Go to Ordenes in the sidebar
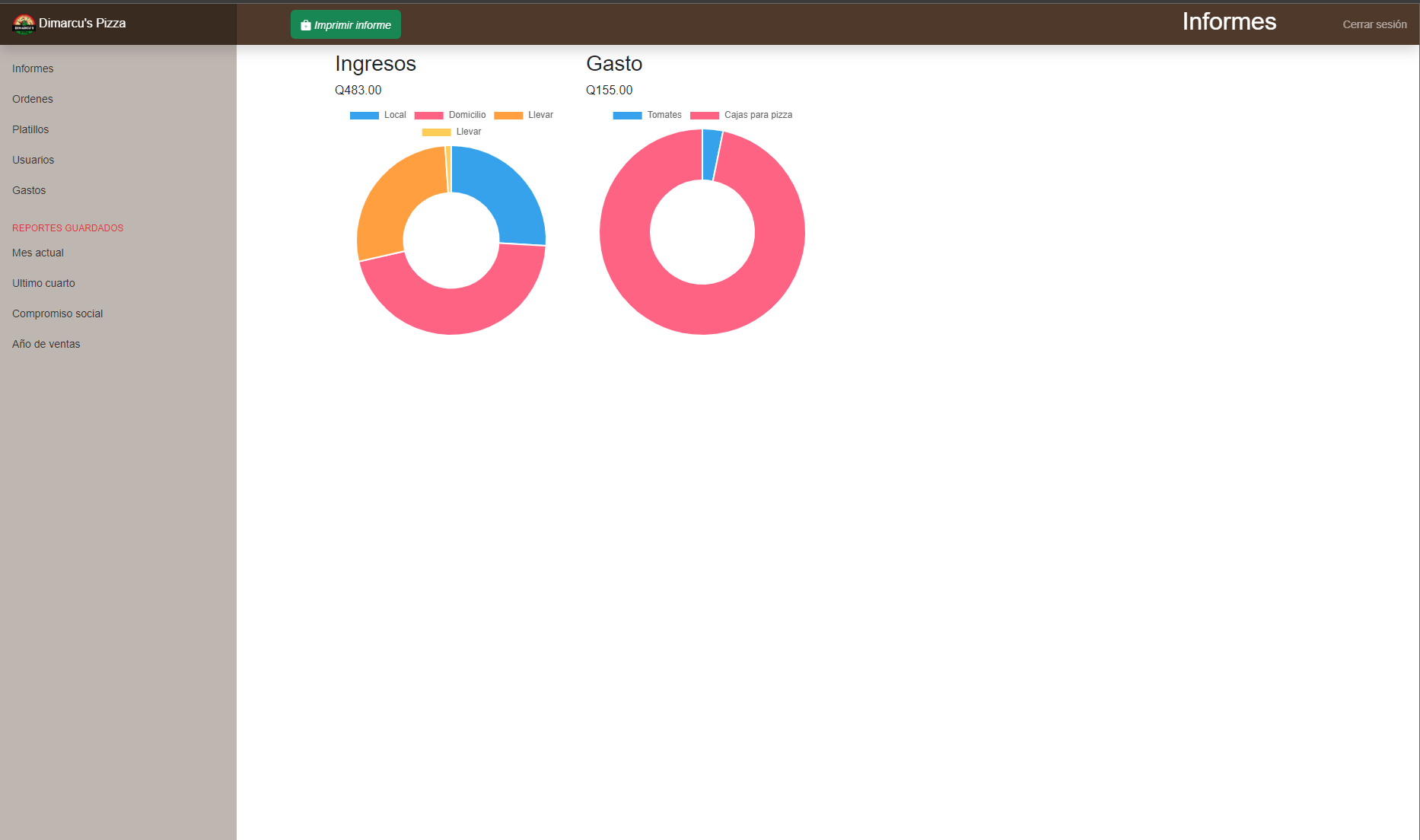 click(x=33, y=99)
